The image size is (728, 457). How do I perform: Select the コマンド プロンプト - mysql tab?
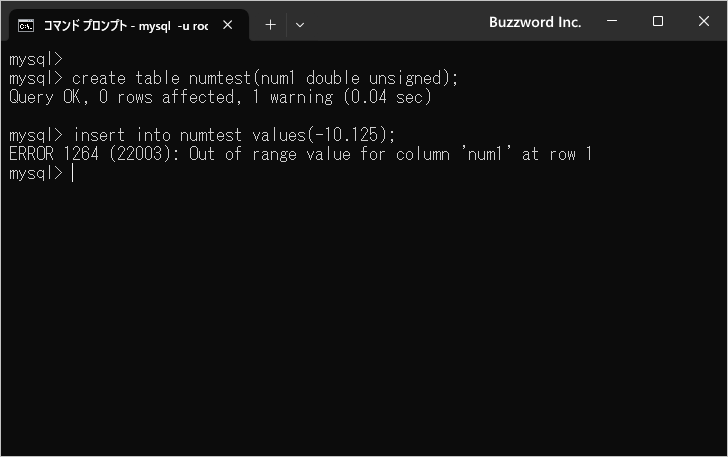[125, 24]
